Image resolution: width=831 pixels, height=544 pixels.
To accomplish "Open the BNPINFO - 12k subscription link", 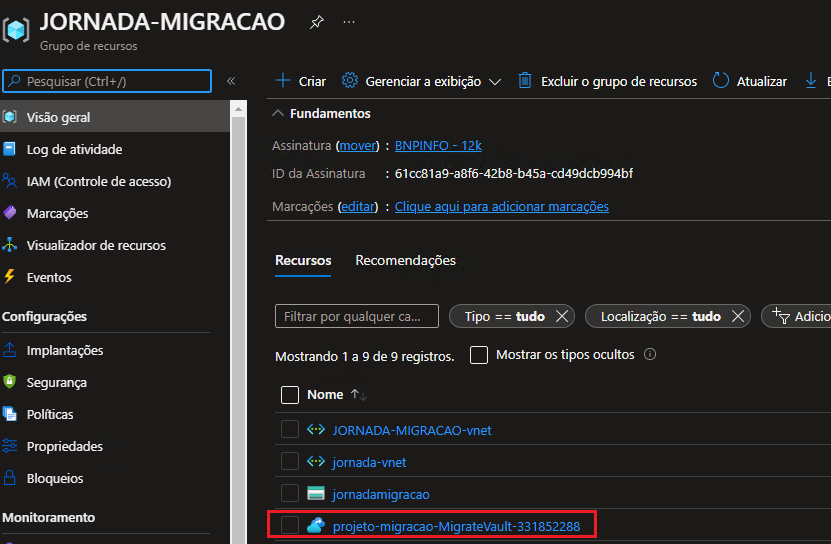I will (438, 145).
